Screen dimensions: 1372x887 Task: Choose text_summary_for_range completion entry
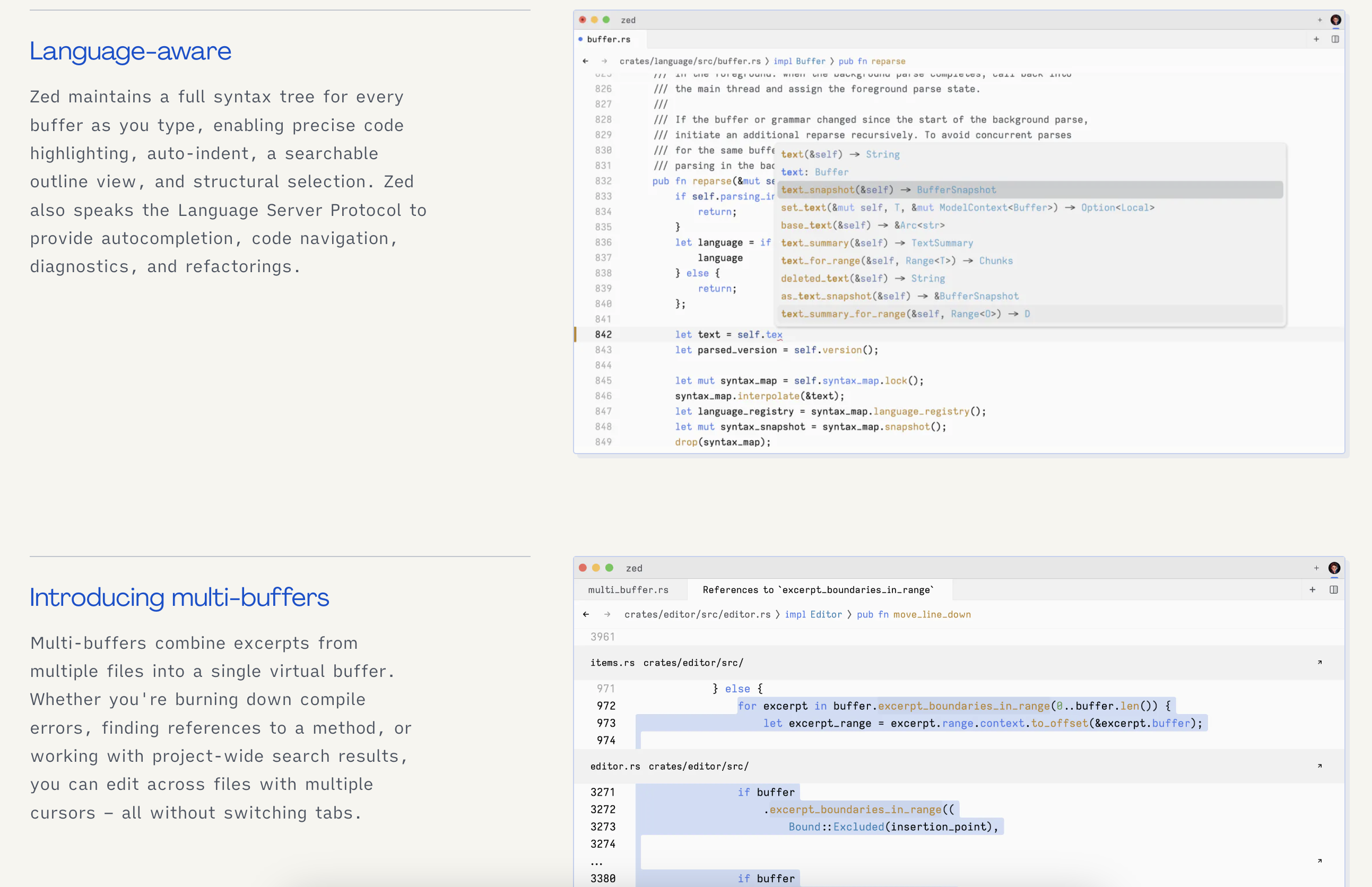1030,314
